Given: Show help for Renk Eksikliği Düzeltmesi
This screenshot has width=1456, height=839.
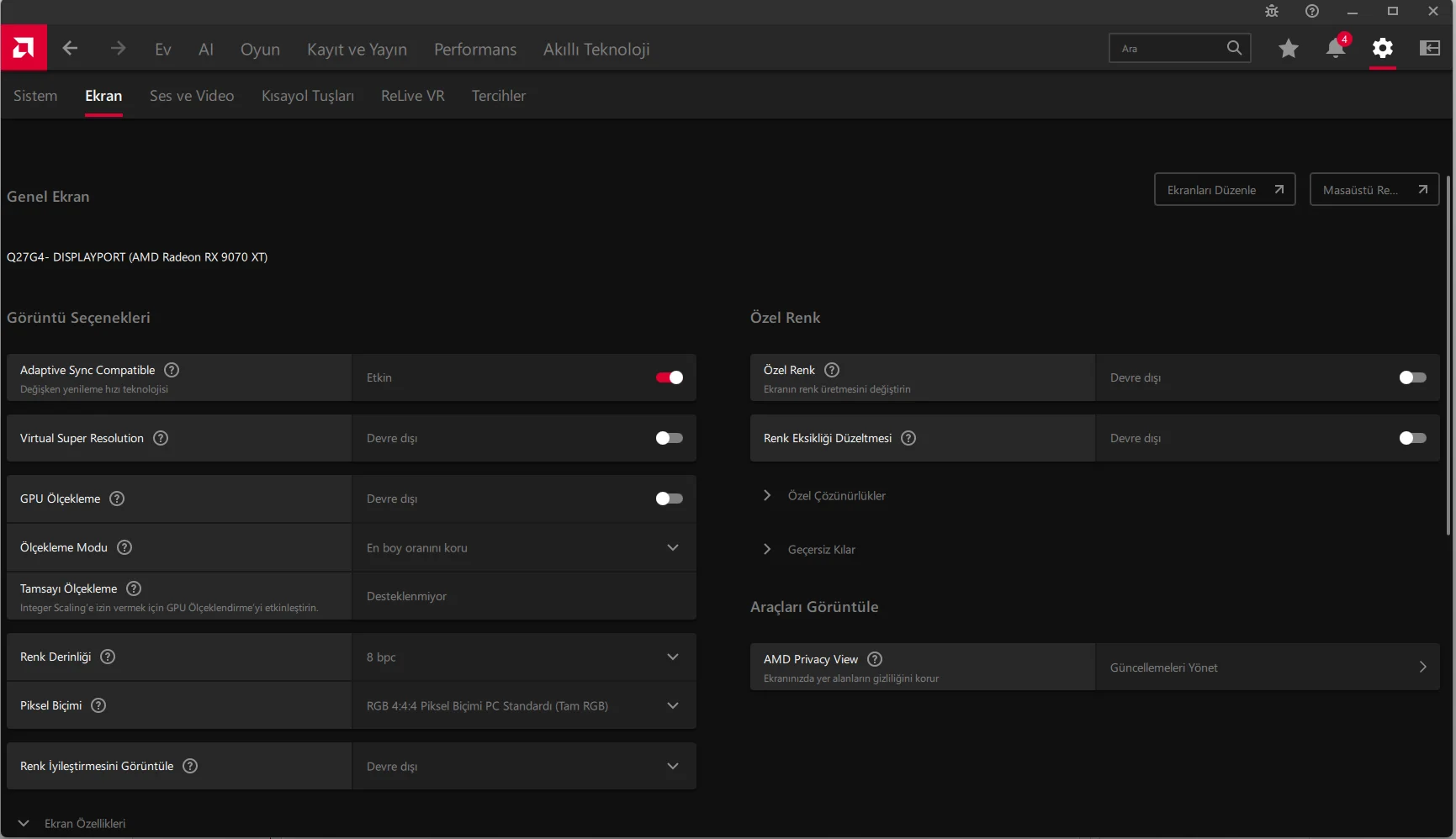Looking at the screenshot, I should (908, 438).
